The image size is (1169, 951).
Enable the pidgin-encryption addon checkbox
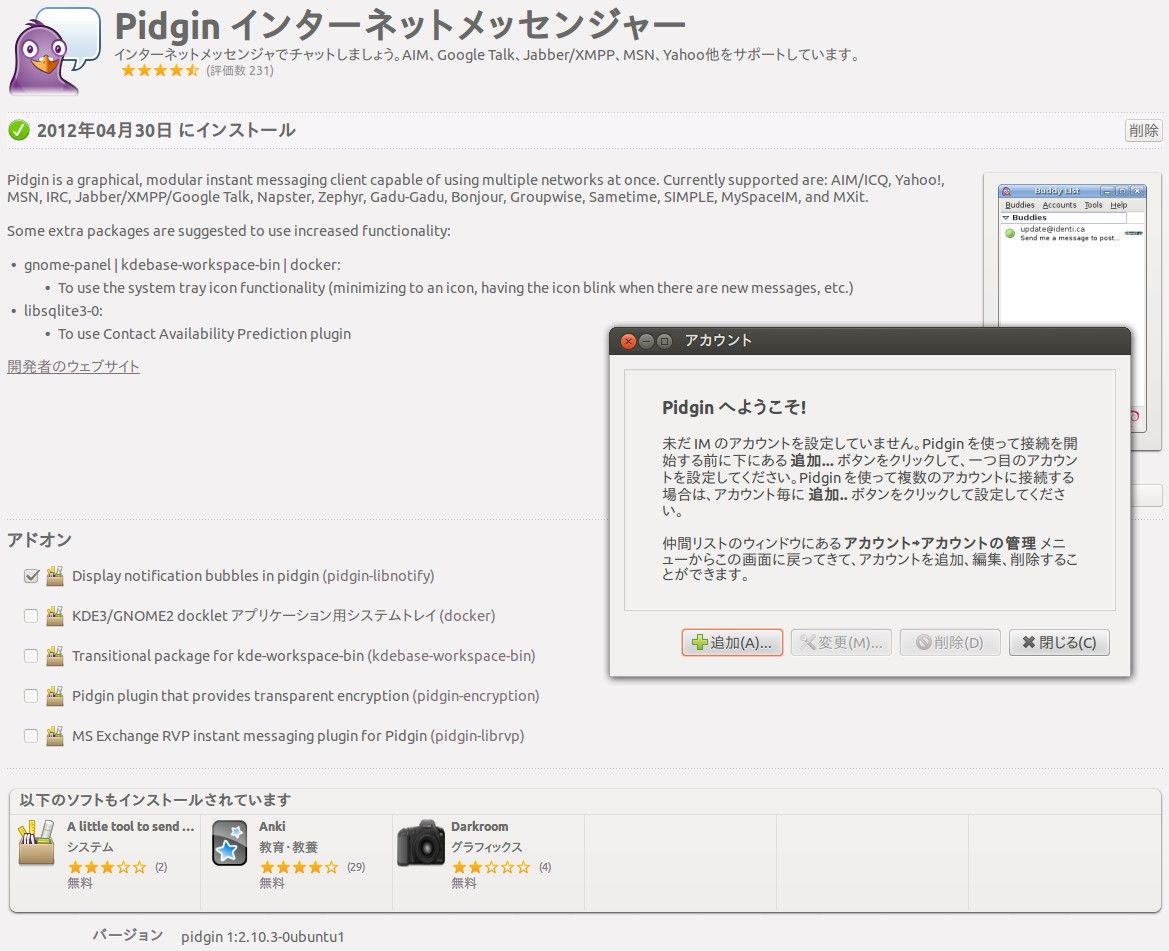click(x=31, y=695)
